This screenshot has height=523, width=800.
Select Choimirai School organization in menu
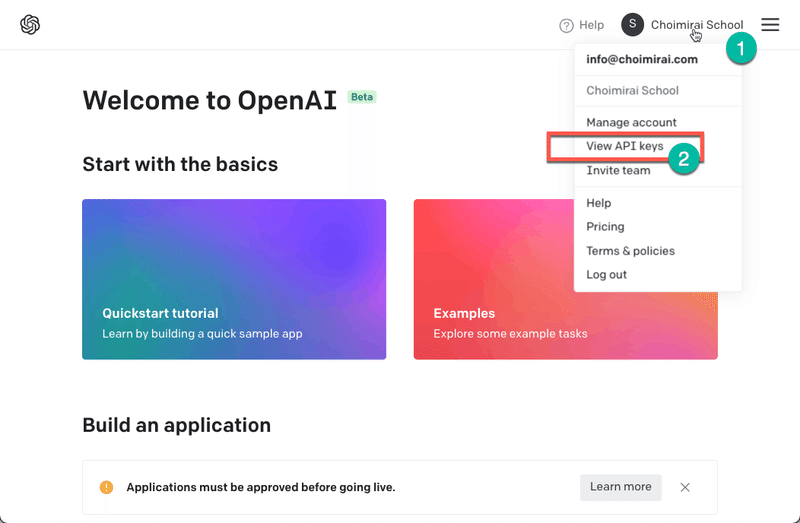(x=632, y=91)
